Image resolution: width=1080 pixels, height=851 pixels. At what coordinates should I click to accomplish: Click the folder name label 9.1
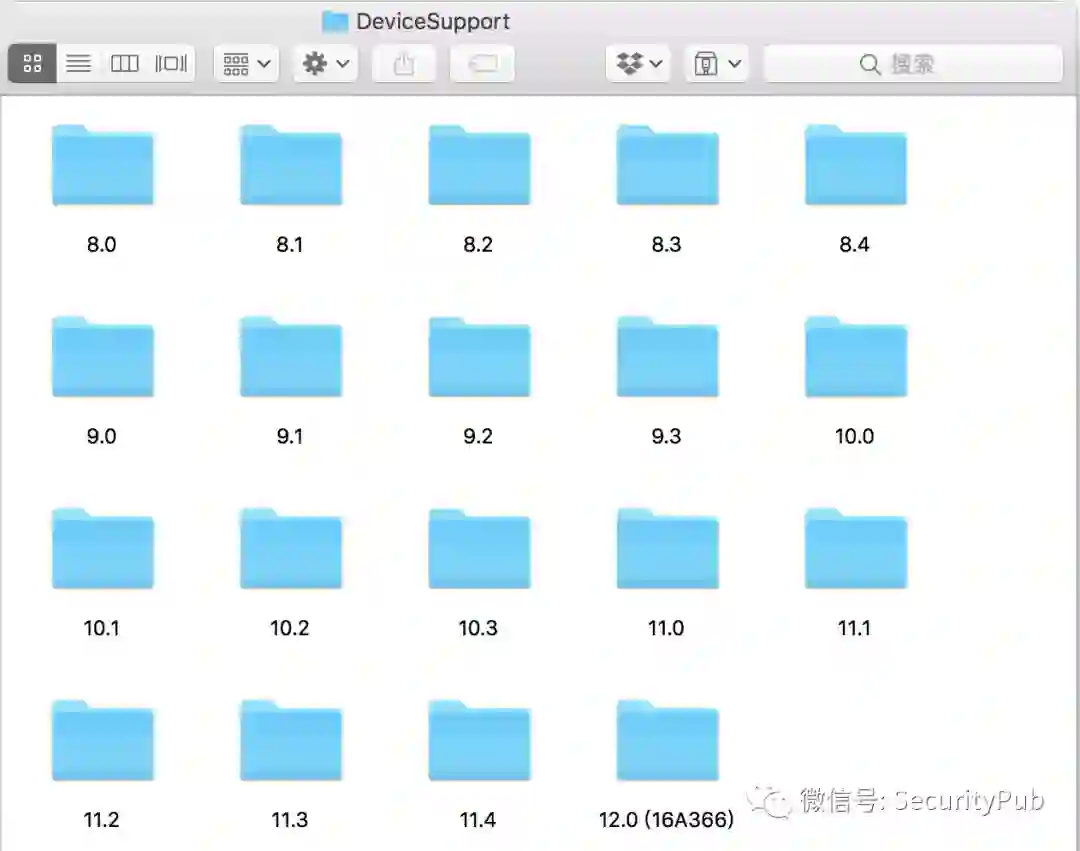(x=289, y=436)
